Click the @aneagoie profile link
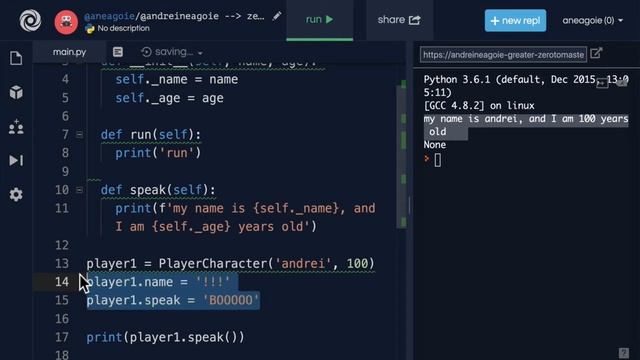The height and width of the screenshot is (360, 640). [109, 16]
